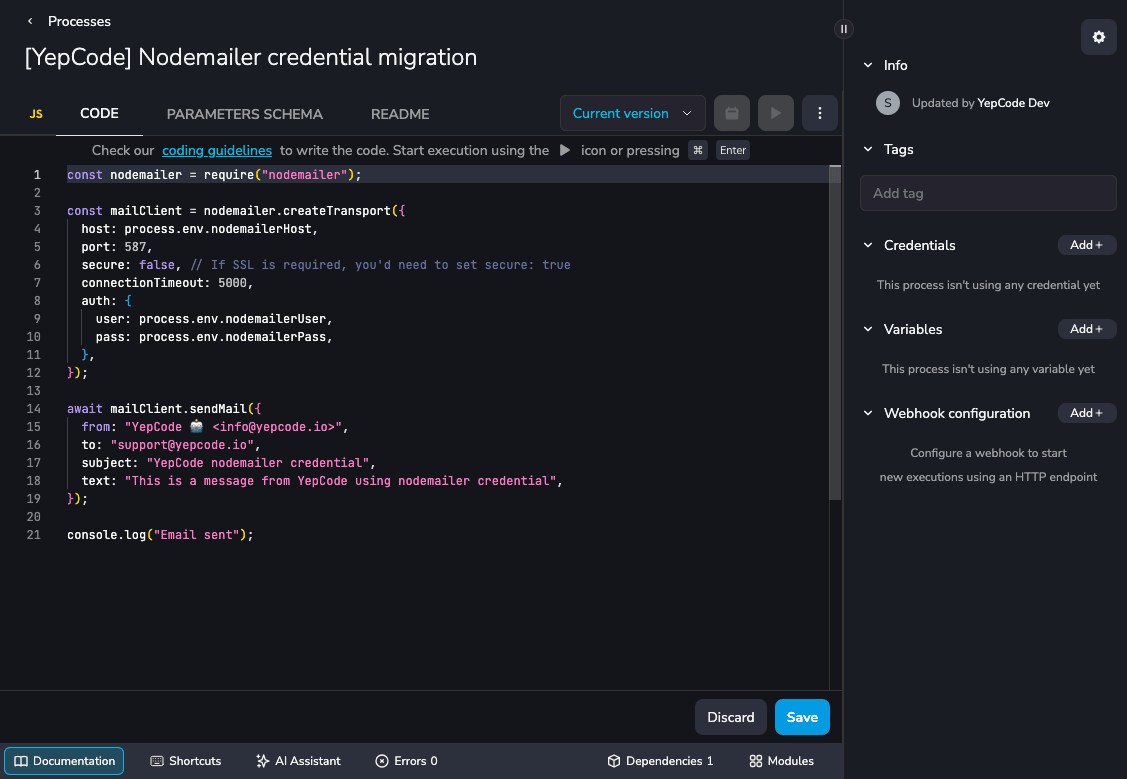Open the coding guidelines link
Viewport: 1127px width, 779px height.
(217, 150)
